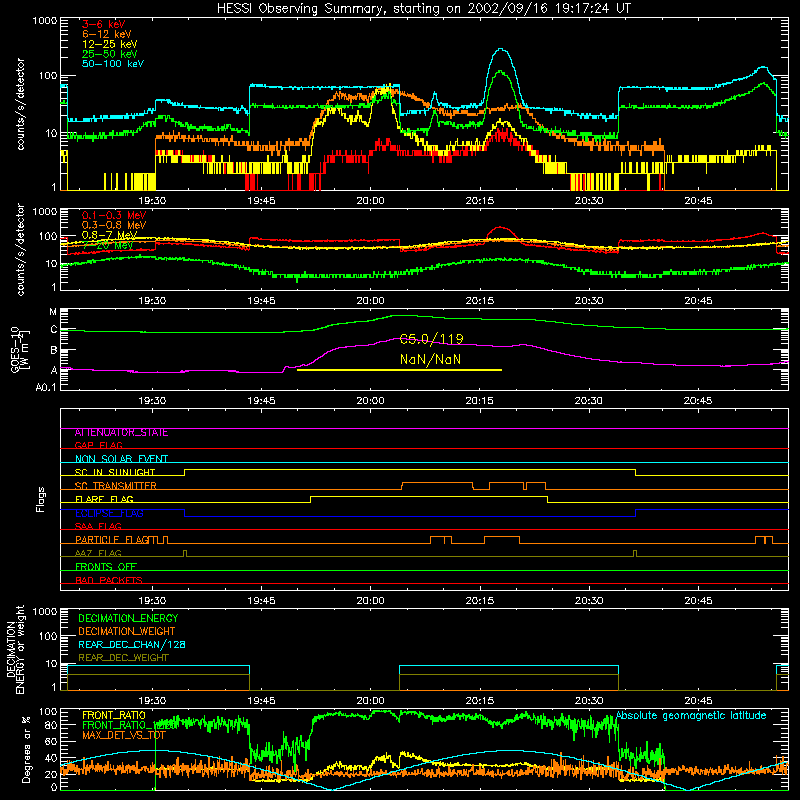Click the 0.1-0.3 MeV legend label
This screenshot has height=800, width=800.
click(x=114, y=215)
